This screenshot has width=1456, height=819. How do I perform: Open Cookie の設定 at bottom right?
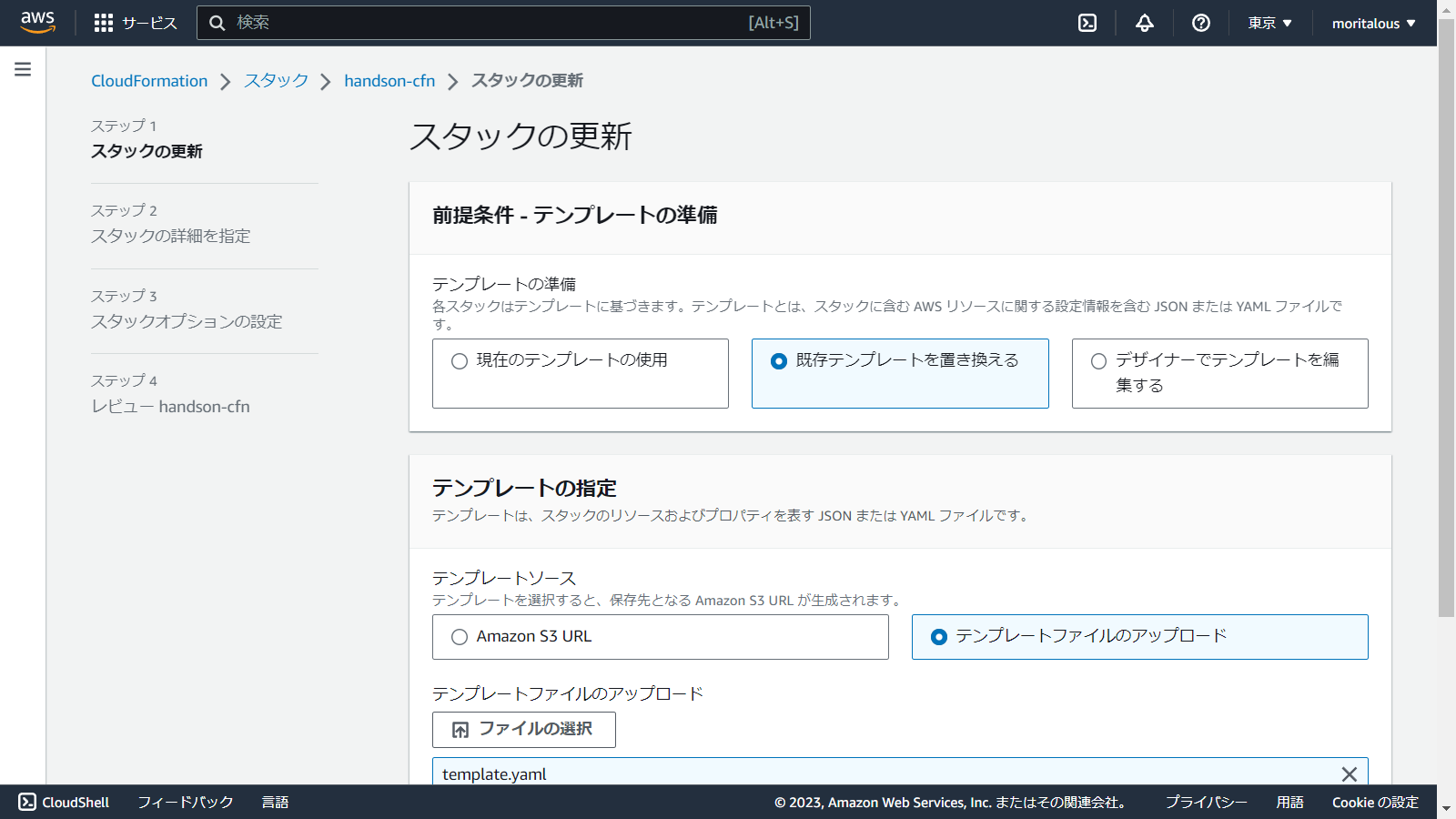(x=1375, y=802)
